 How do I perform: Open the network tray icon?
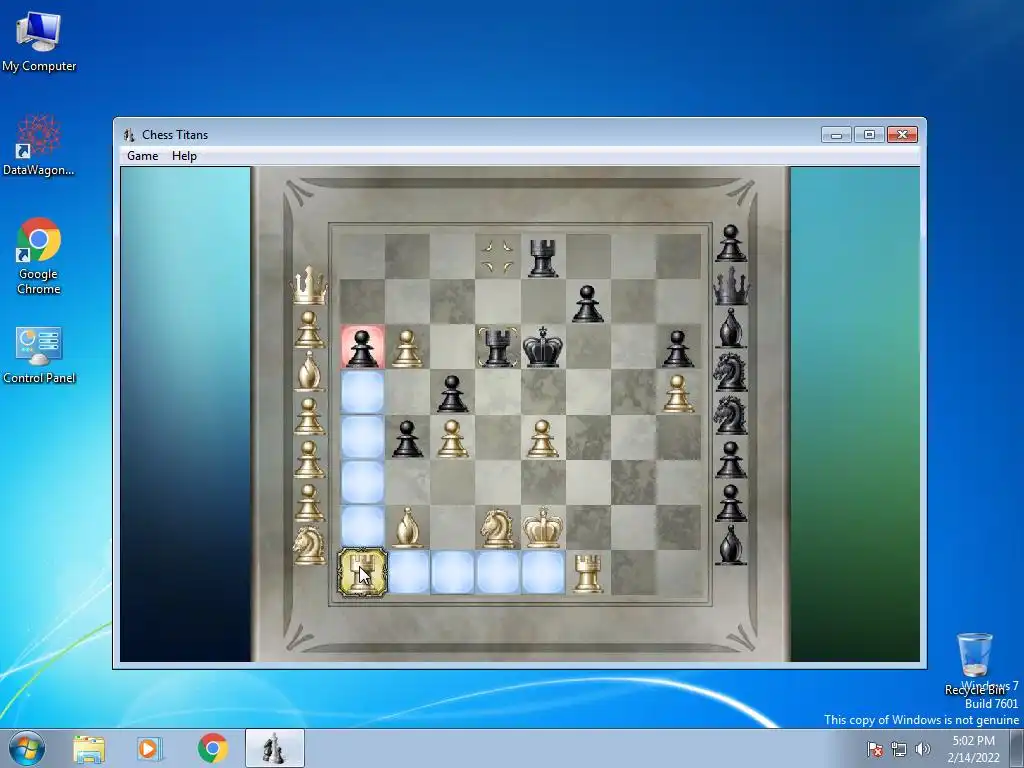pos(899,750)
